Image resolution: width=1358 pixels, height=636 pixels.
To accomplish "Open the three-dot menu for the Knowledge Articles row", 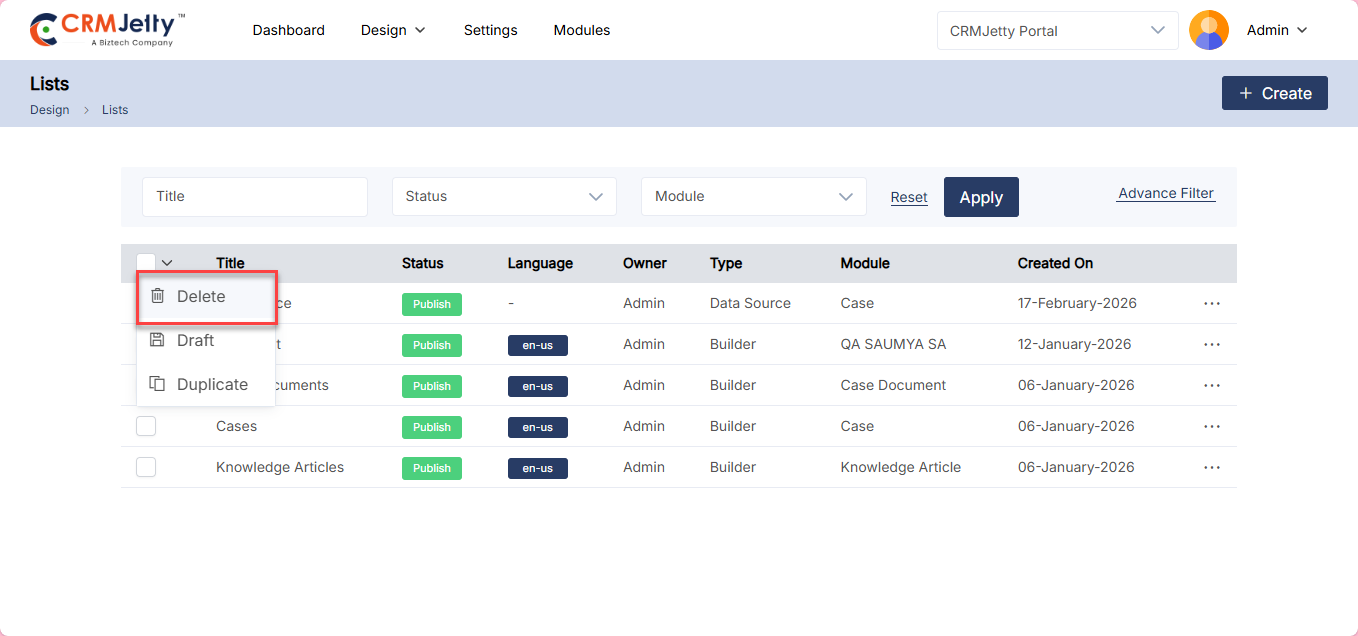I will [1212, 467].
